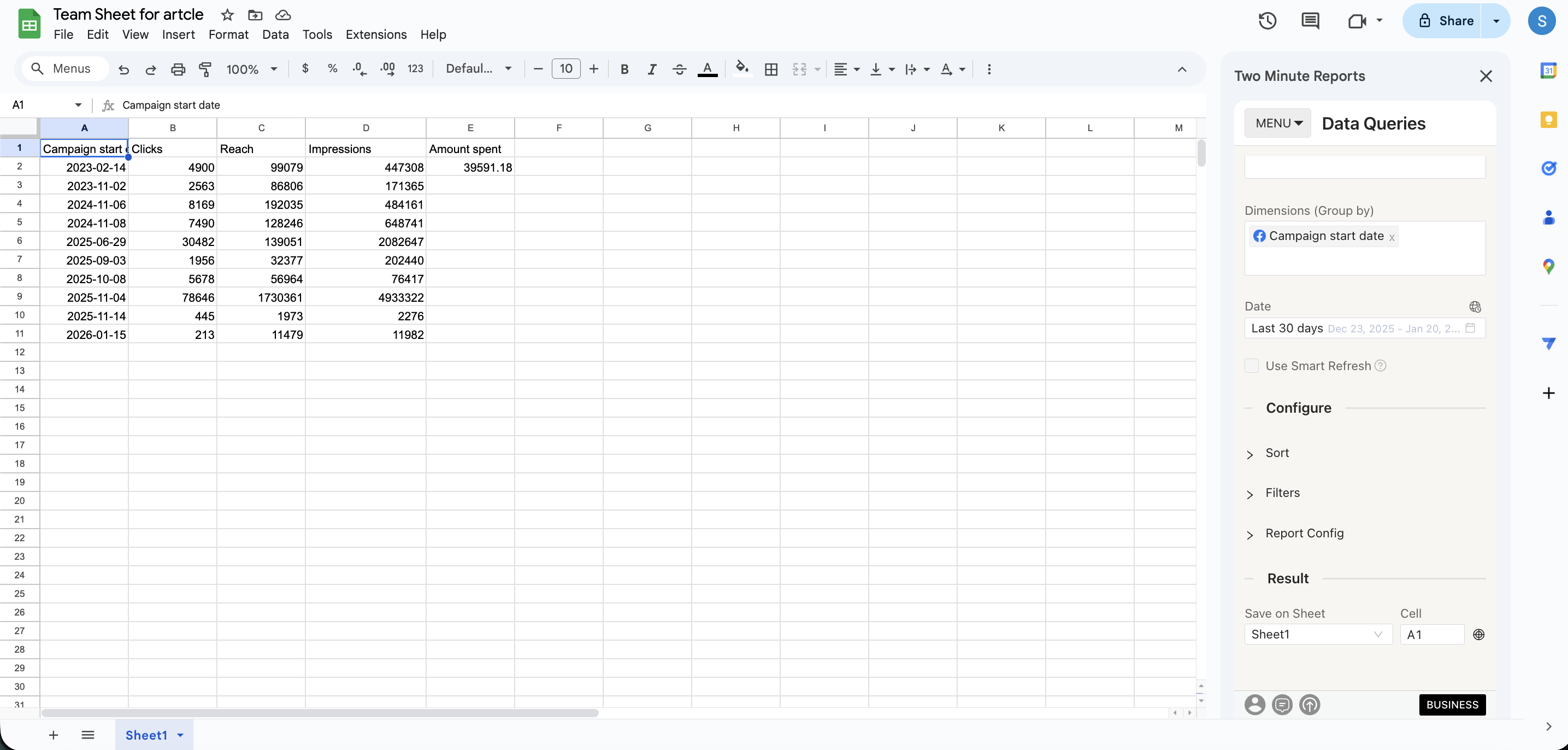Open the Extensions menu
This screenshot has height=750, width=1568.
pyautogui.click(x=375, y=35)
